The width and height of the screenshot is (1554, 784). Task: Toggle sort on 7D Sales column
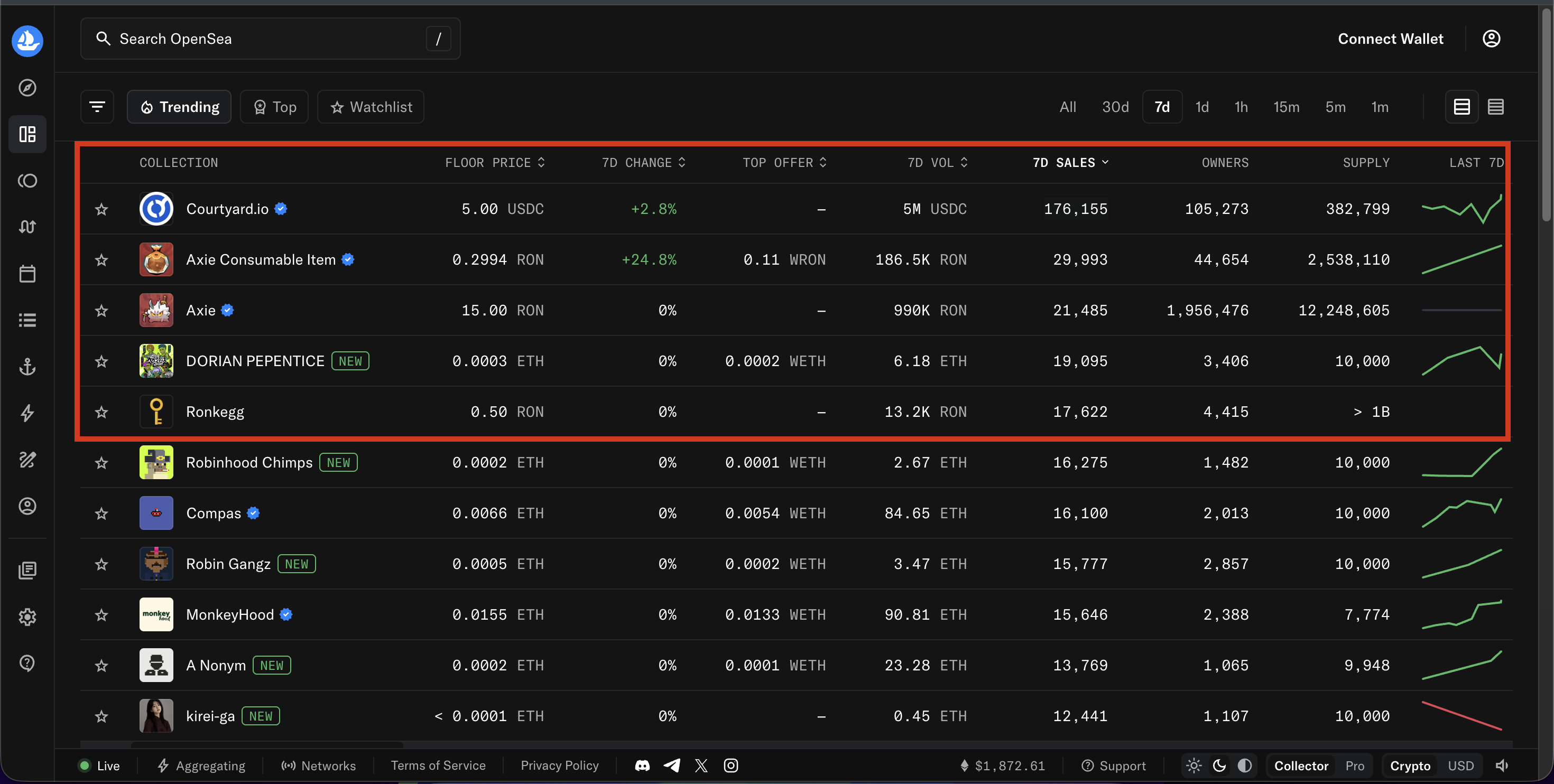(1071, 162)
